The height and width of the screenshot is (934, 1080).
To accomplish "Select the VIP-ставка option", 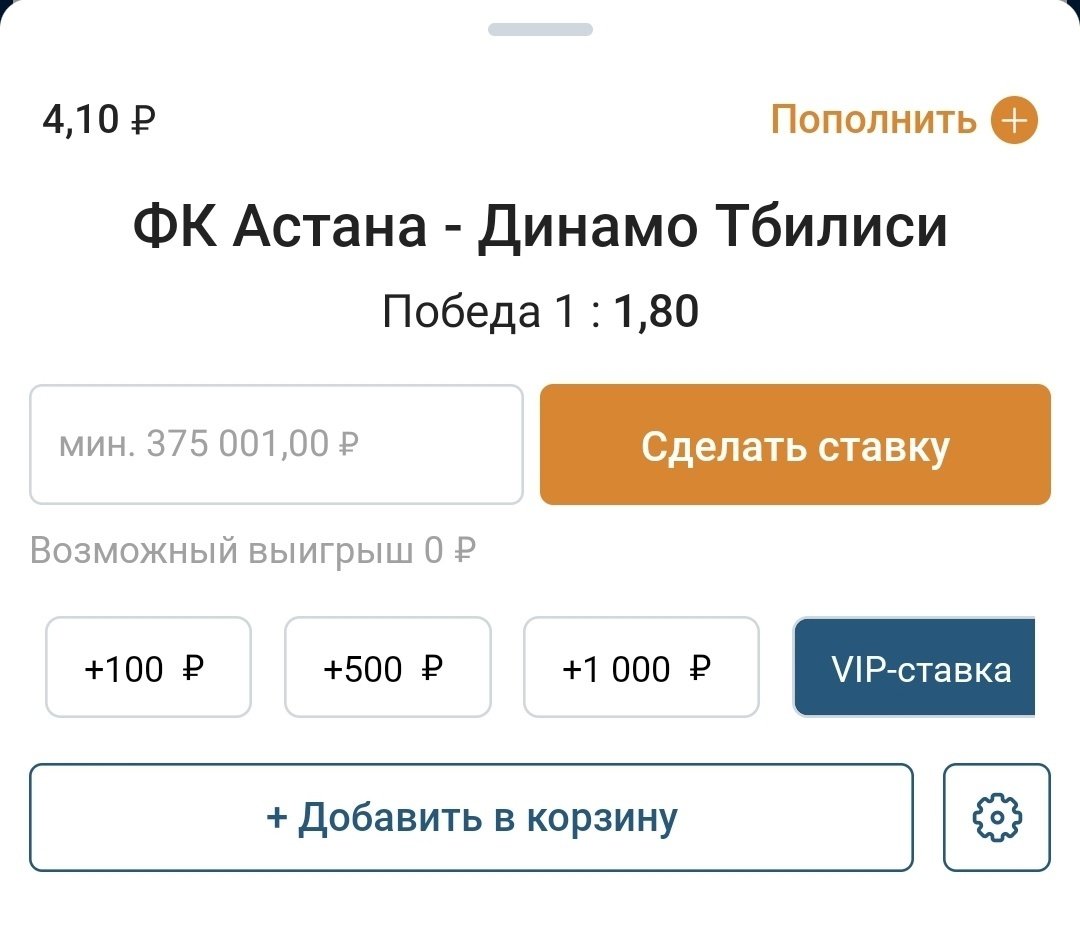I will click(x=915, y=667).
